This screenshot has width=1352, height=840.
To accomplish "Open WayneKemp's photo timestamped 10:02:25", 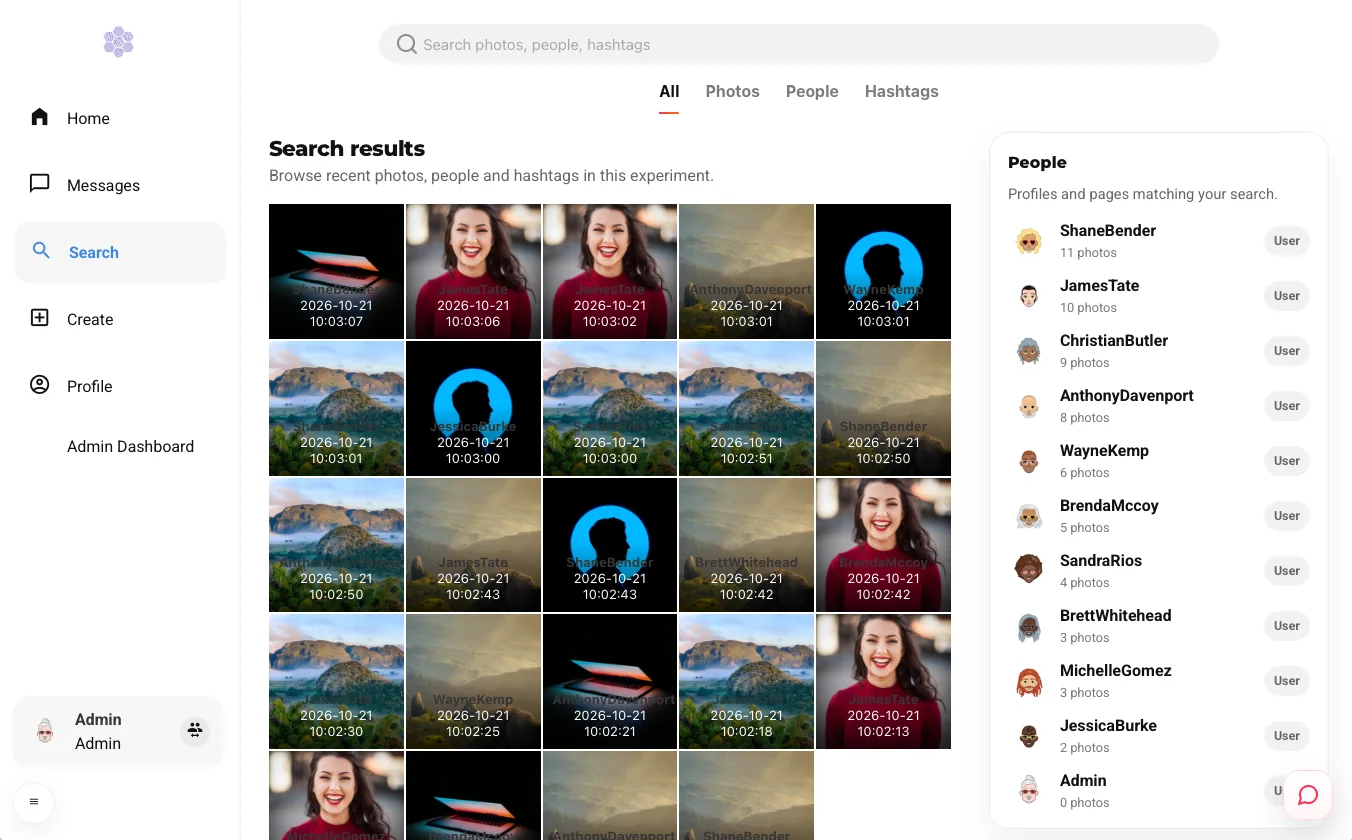I will tap(473, 682).
